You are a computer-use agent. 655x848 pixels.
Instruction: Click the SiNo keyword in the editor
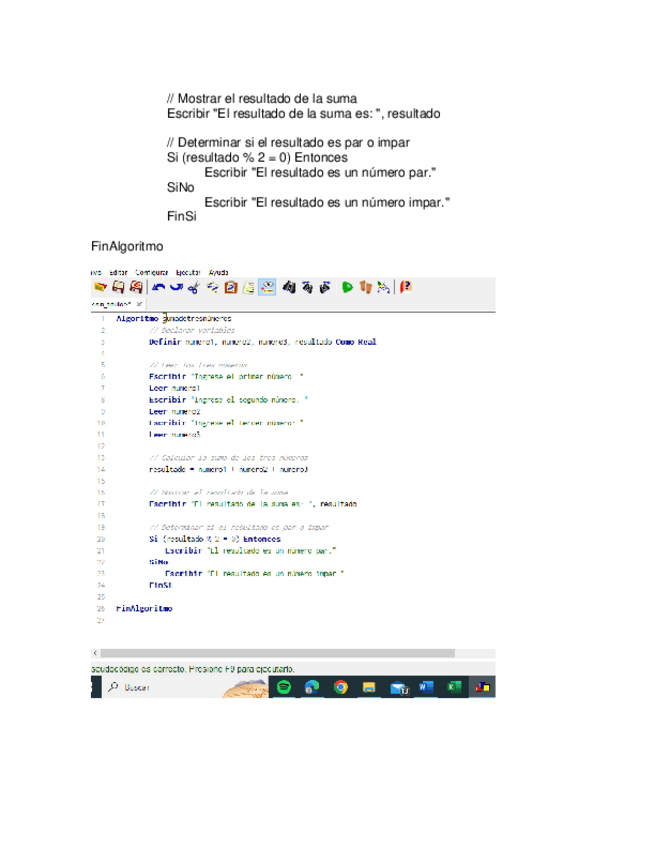click(x=158, y=562)
